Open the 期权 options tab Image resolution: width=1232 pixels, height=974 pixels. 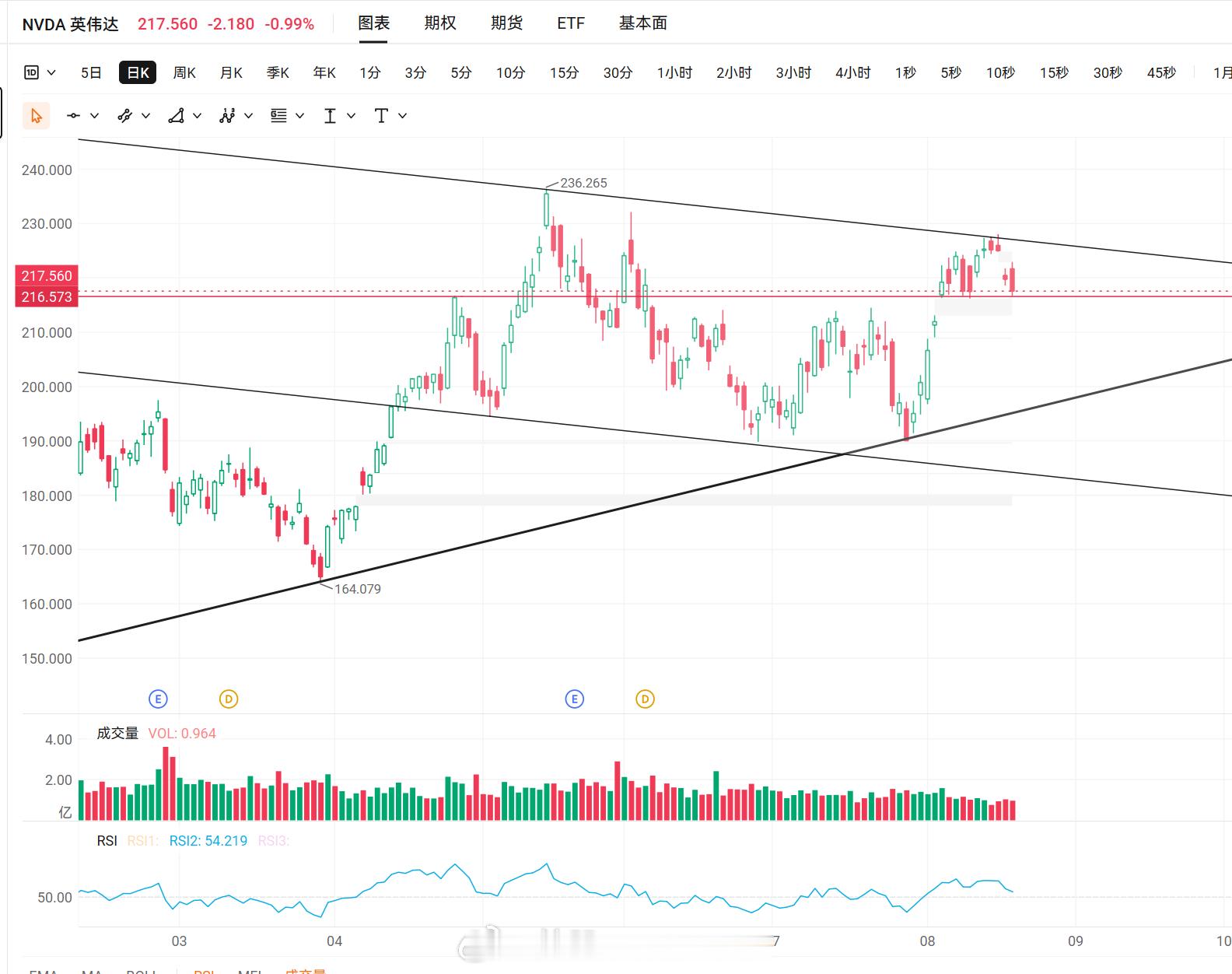(x=440, y=23)
